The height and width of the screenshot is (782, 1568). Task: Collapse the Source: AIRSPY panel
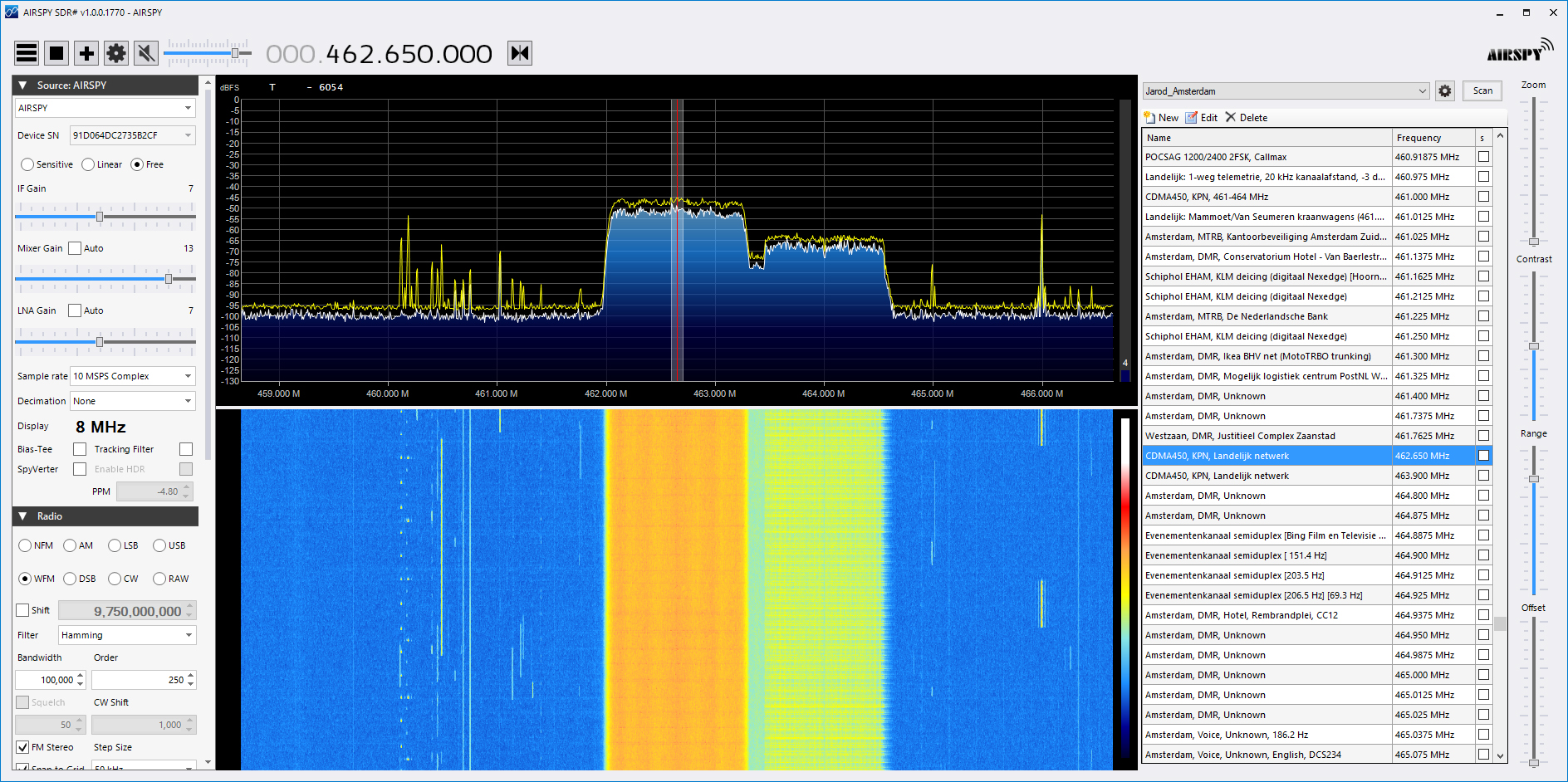click(22, 86)
